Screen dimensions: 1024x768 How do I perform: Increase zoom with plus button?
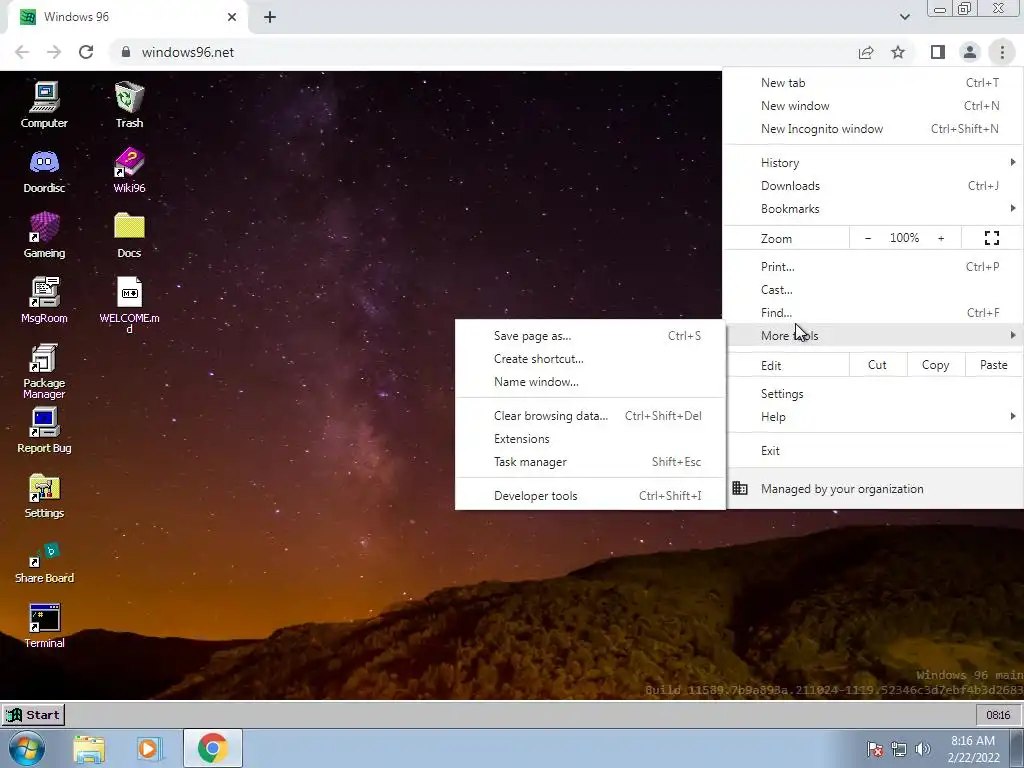point(941,238)
